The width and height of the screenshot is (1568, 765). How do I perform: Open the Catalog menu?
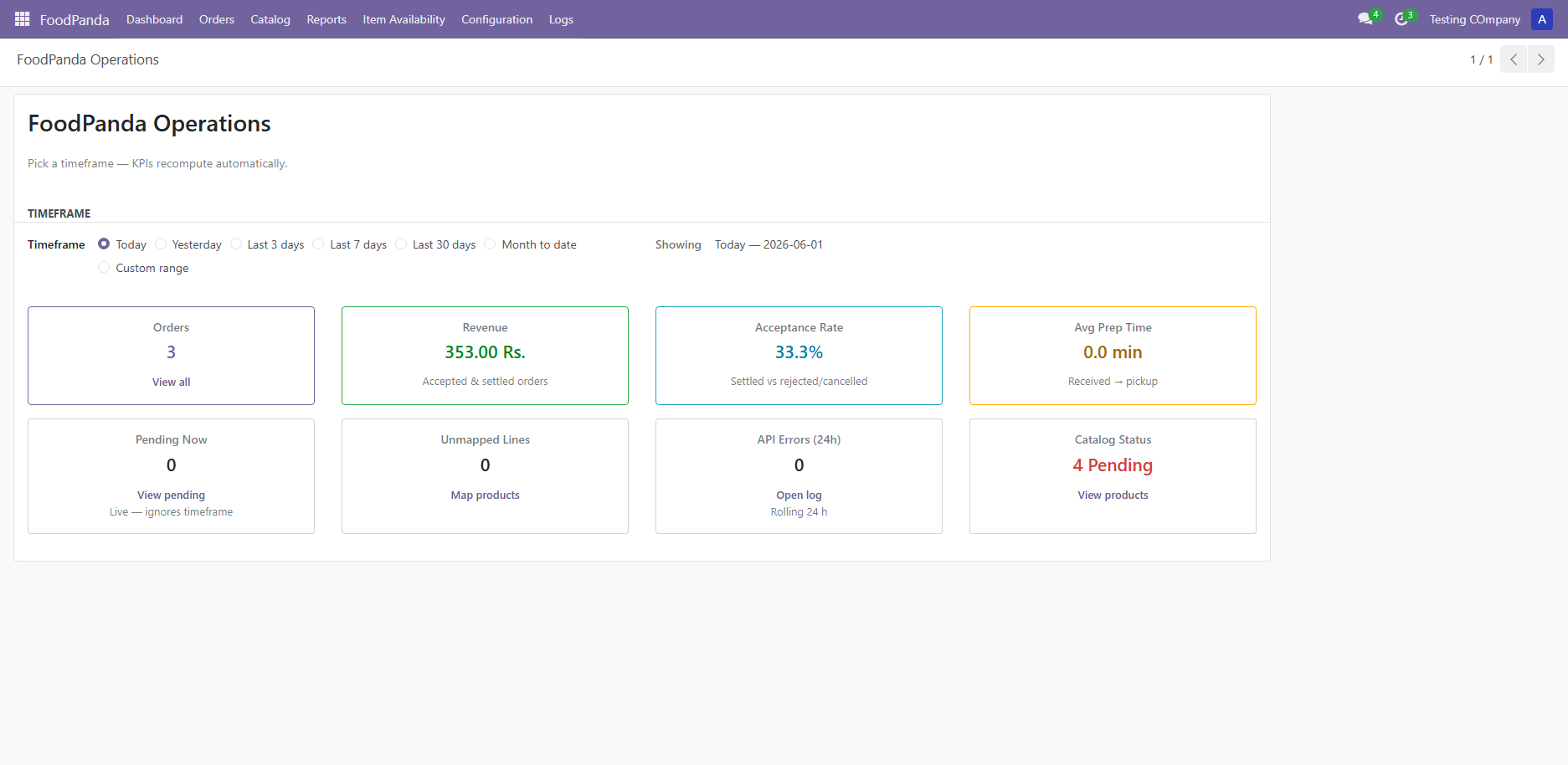click(270, 19)
